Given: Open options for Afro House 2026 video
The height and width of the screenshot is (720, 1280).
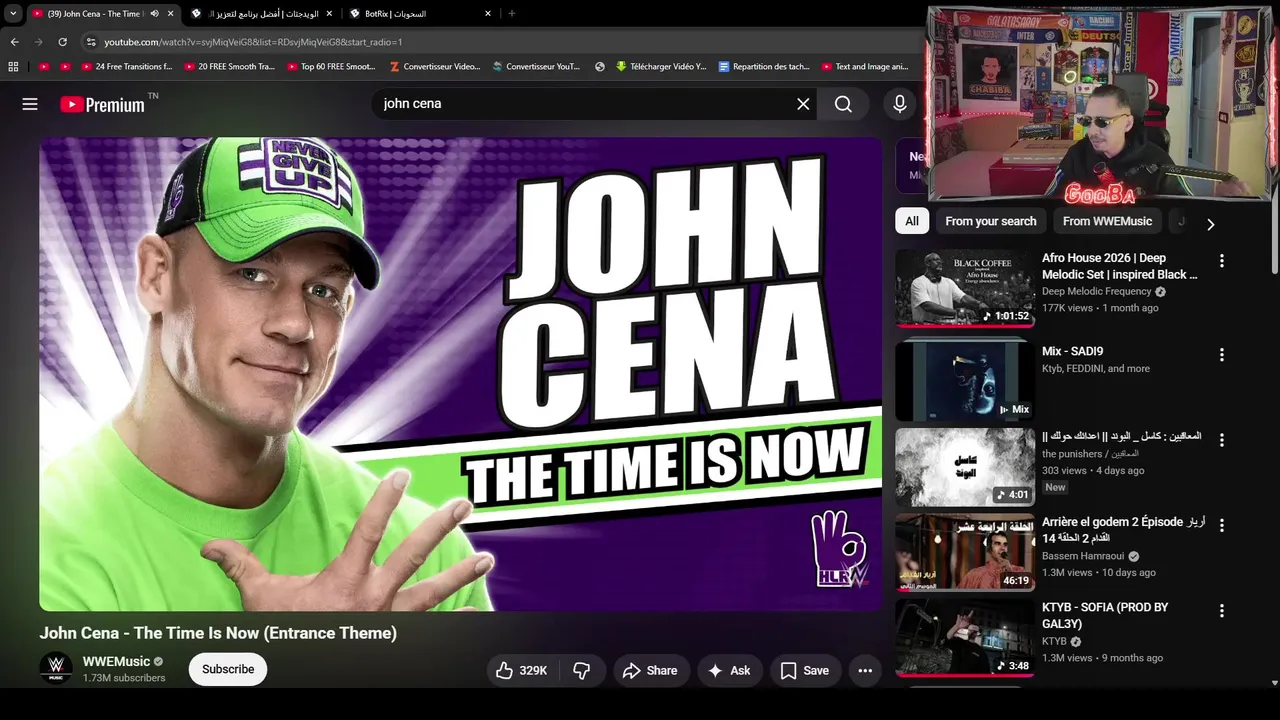Looking at the screenshot, I should [x=1221, y=261].
